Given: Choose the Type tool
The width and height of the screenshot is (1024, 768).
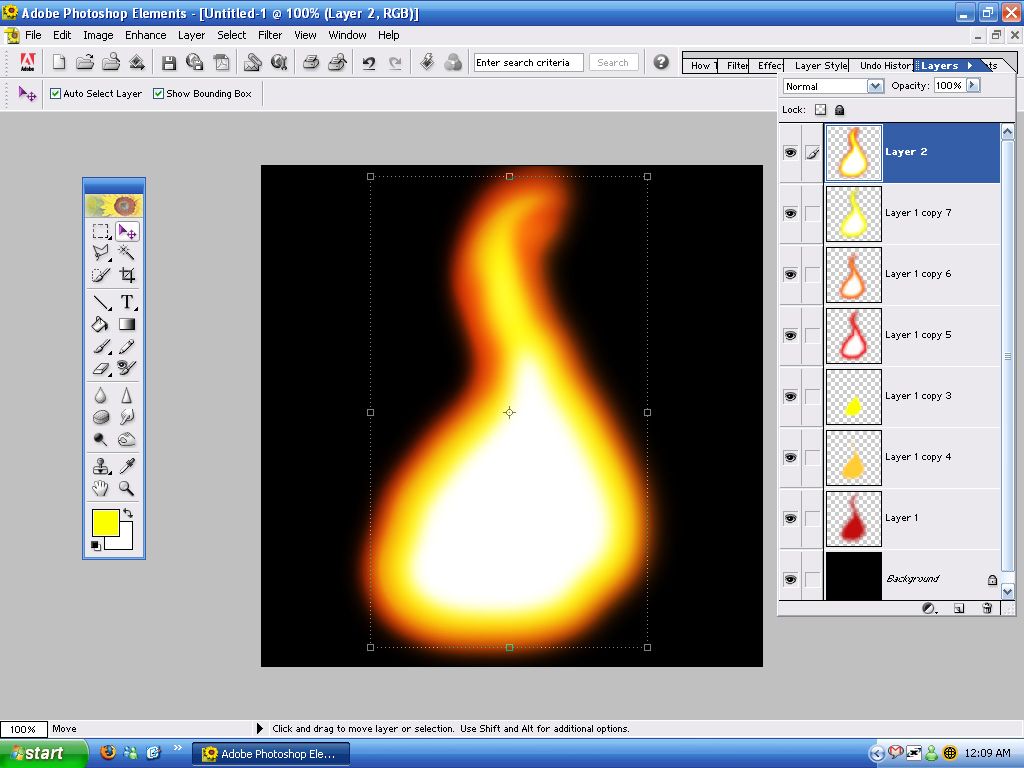Looking at the screenshot, I should click(127, 302).
